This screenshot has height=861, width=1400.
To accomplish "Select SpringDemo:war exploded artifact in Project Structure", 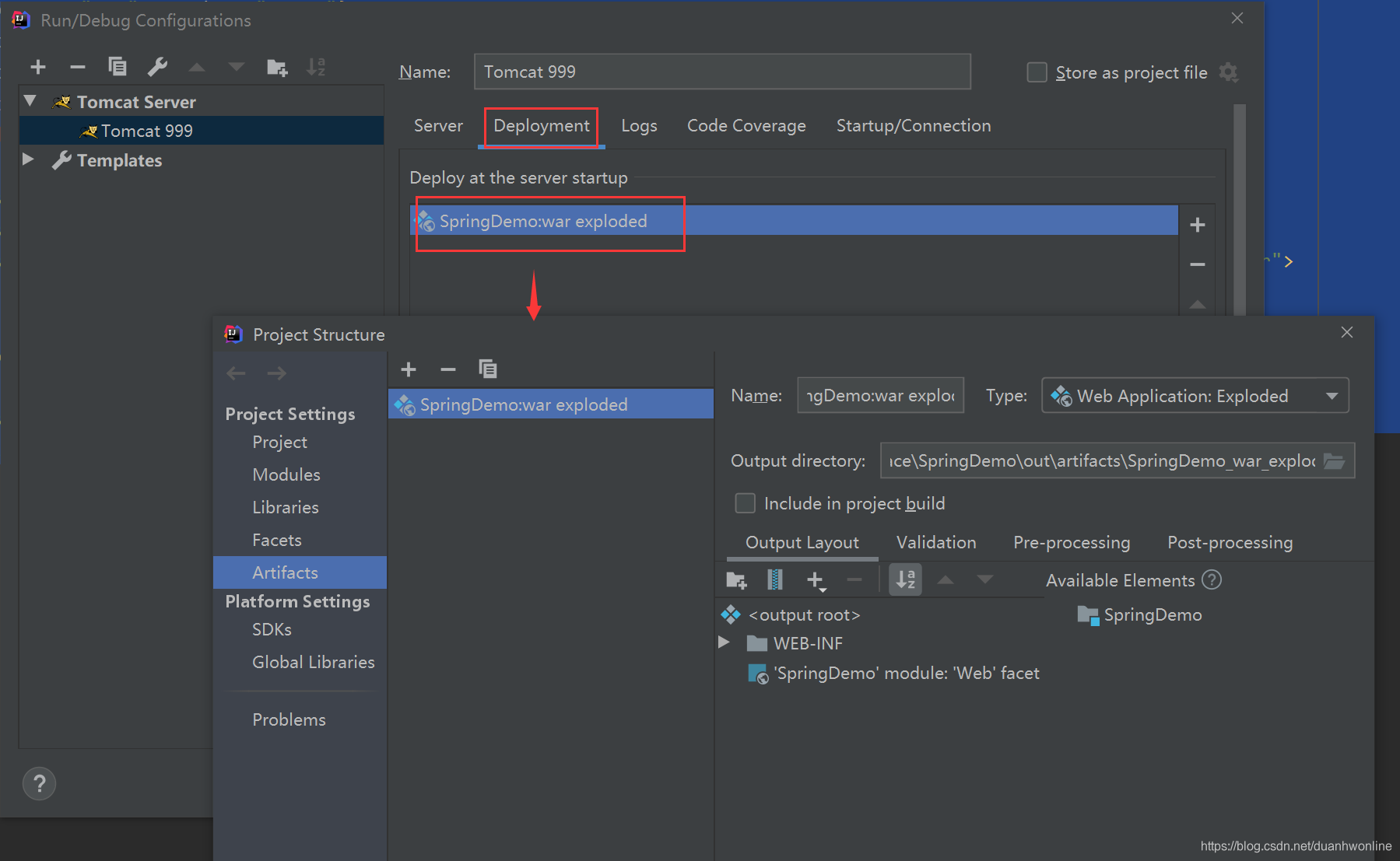I will 551,404.
